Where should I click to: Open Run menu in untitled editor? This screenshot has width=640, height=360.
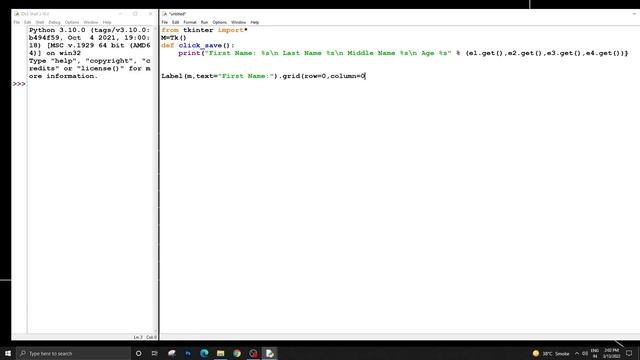point(204,22)
